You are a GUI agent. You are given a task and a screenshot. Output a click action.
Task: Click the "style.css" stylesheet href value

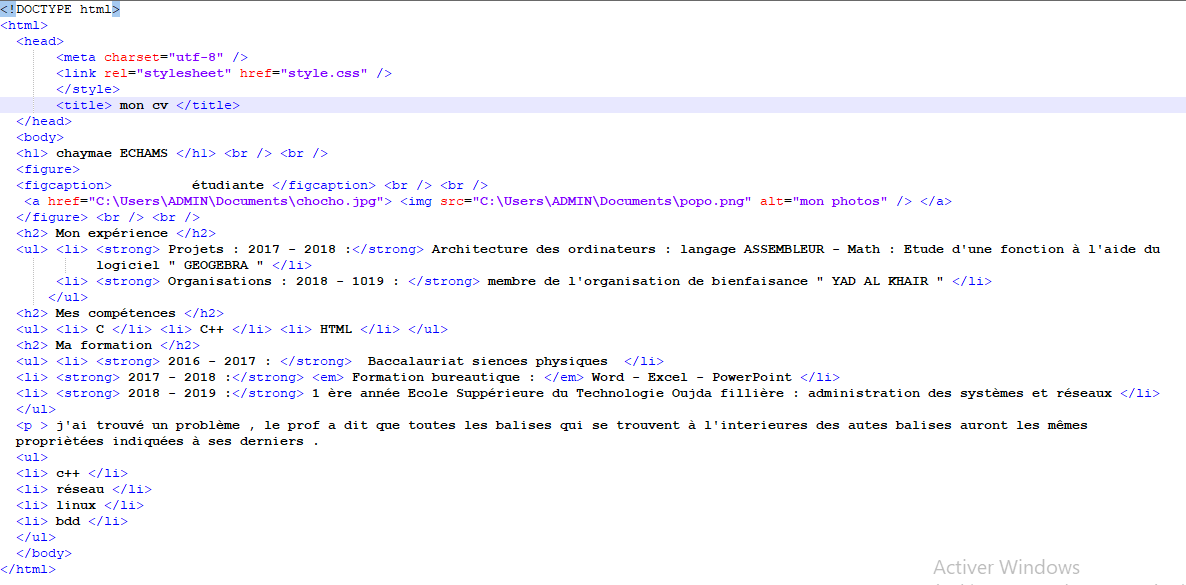coord(324,72)
